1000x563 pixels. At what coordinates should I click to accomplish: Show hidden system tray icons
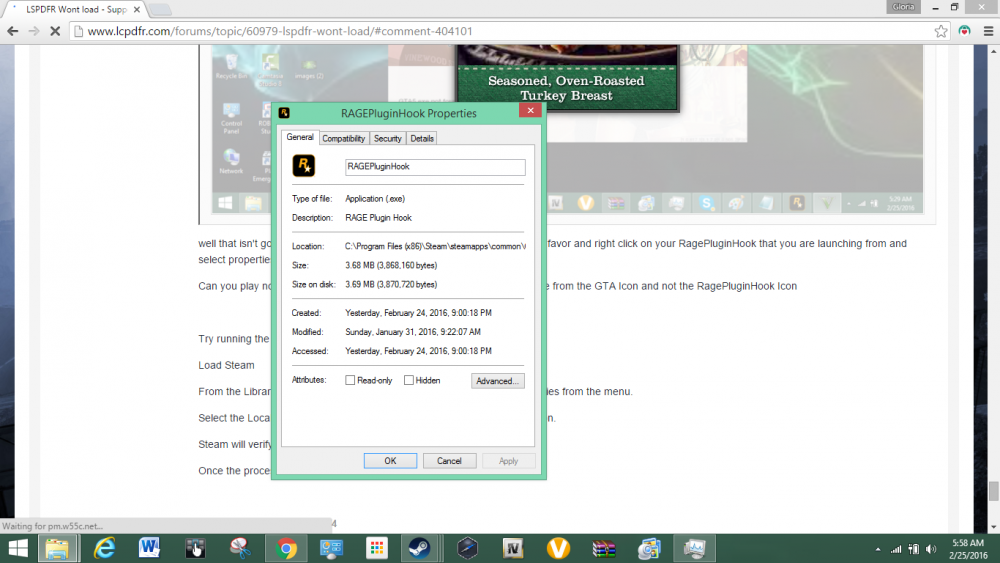tap(878, 549)
